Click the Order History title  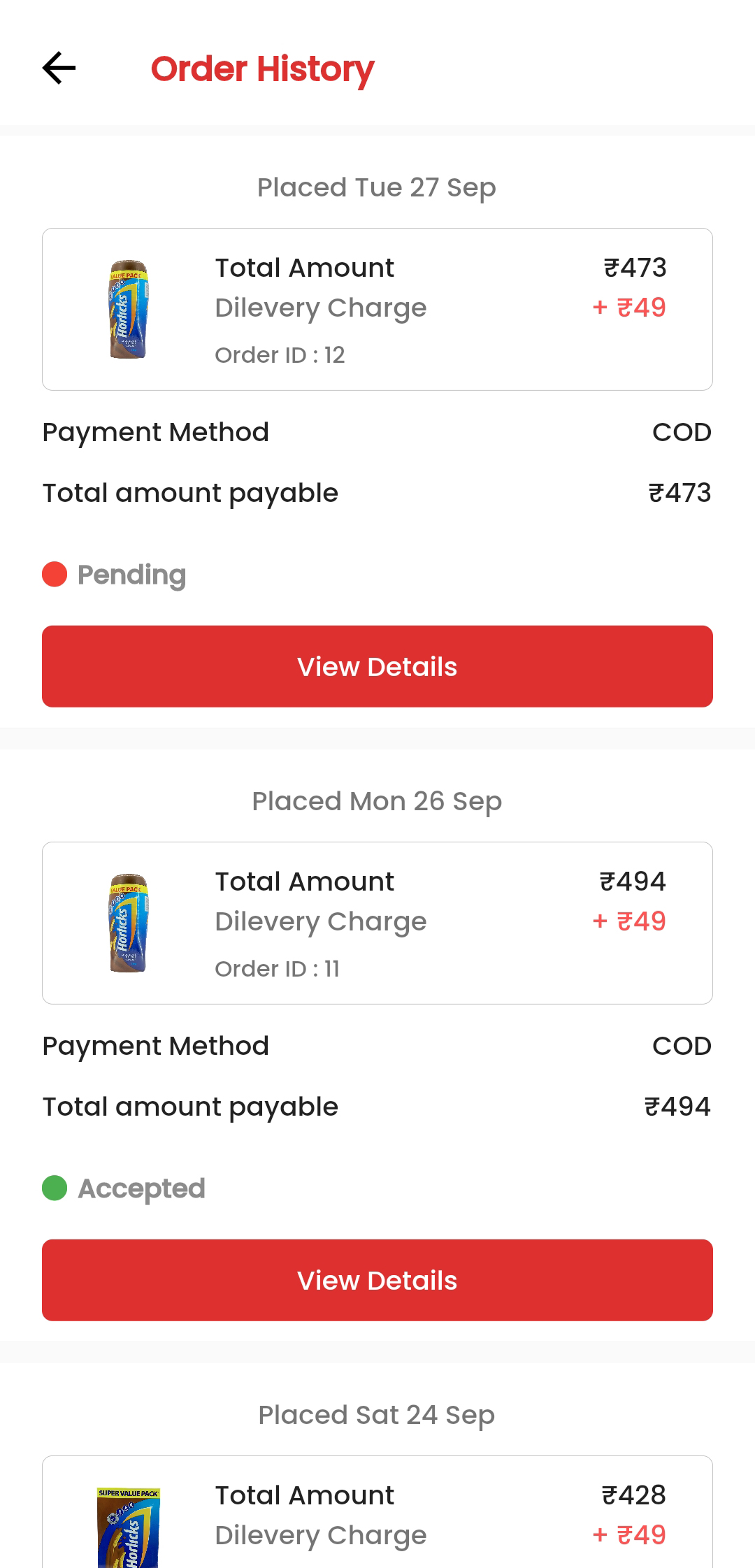[262, 69]
